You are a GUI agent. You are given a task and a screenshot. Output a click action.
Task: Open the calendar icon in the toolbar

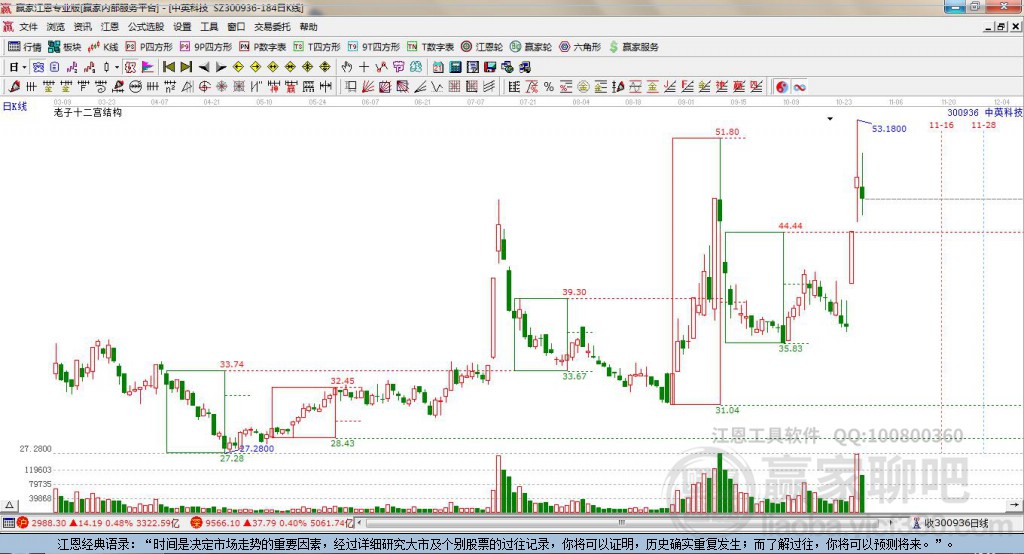[x=438, y=67]
